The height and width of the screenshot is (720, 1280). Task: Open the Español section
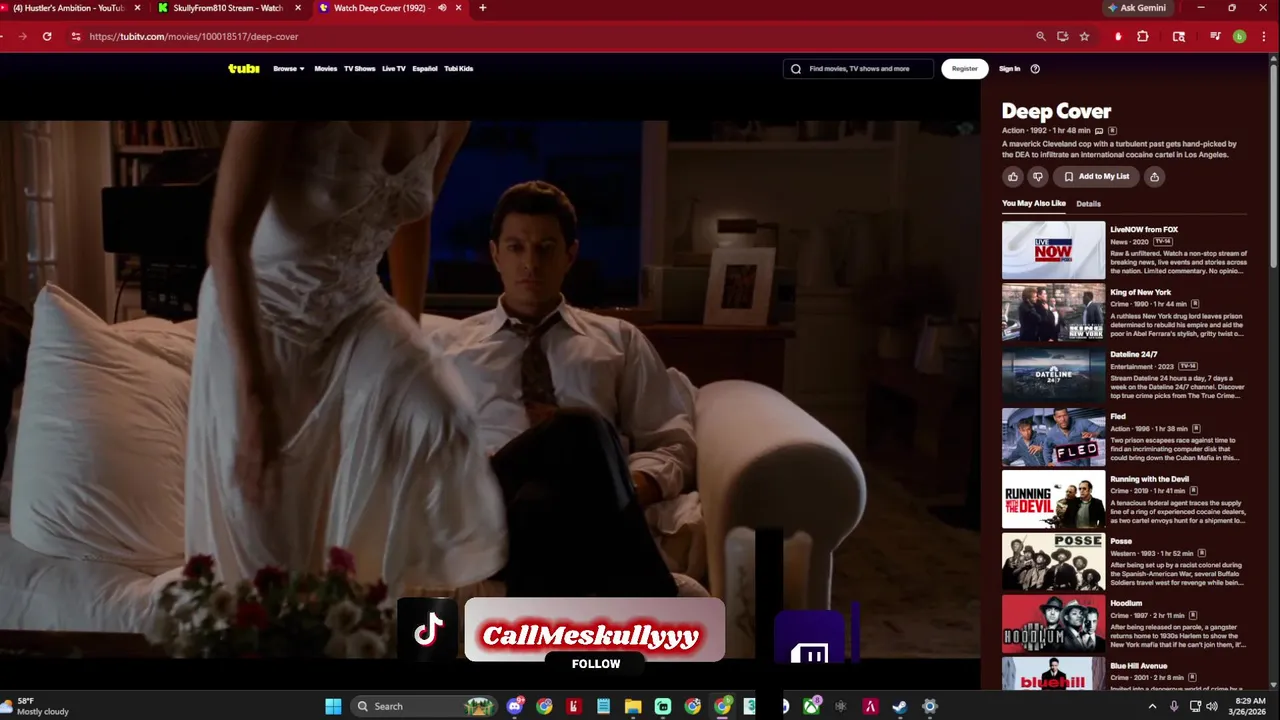tap(425, 69)
